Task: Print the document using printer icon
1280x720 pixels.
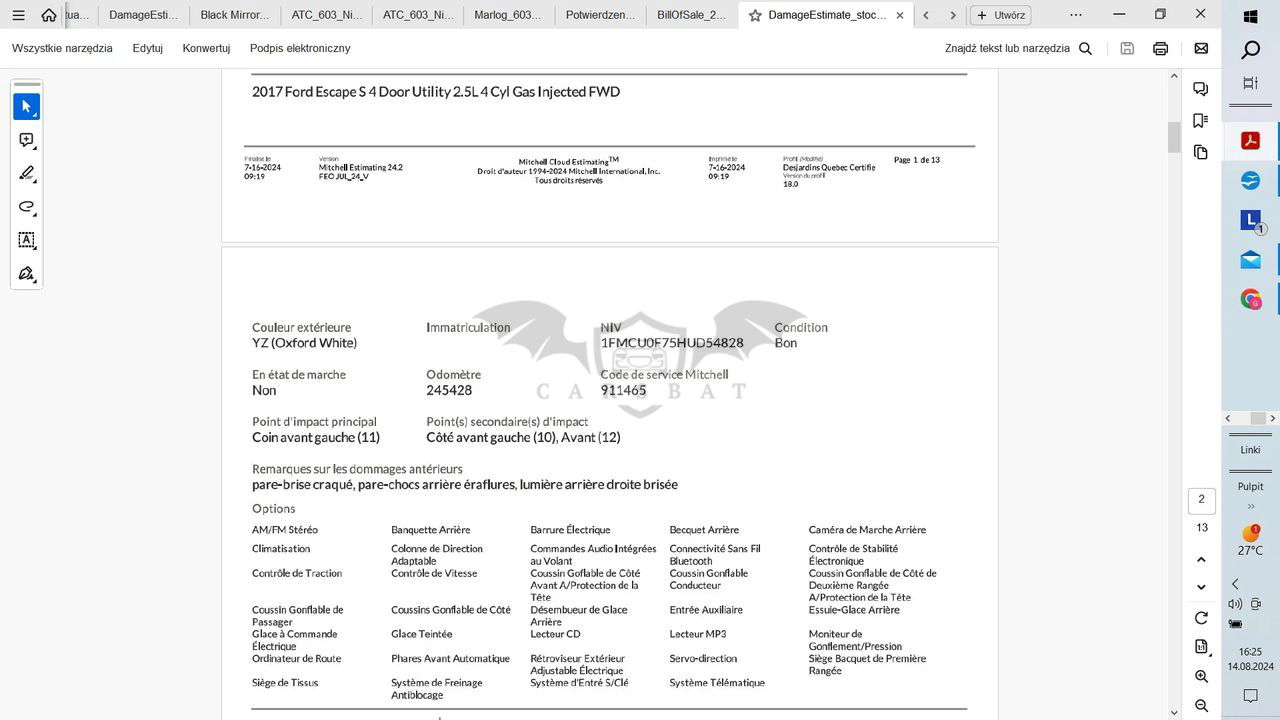Action: click(1160, 48)
